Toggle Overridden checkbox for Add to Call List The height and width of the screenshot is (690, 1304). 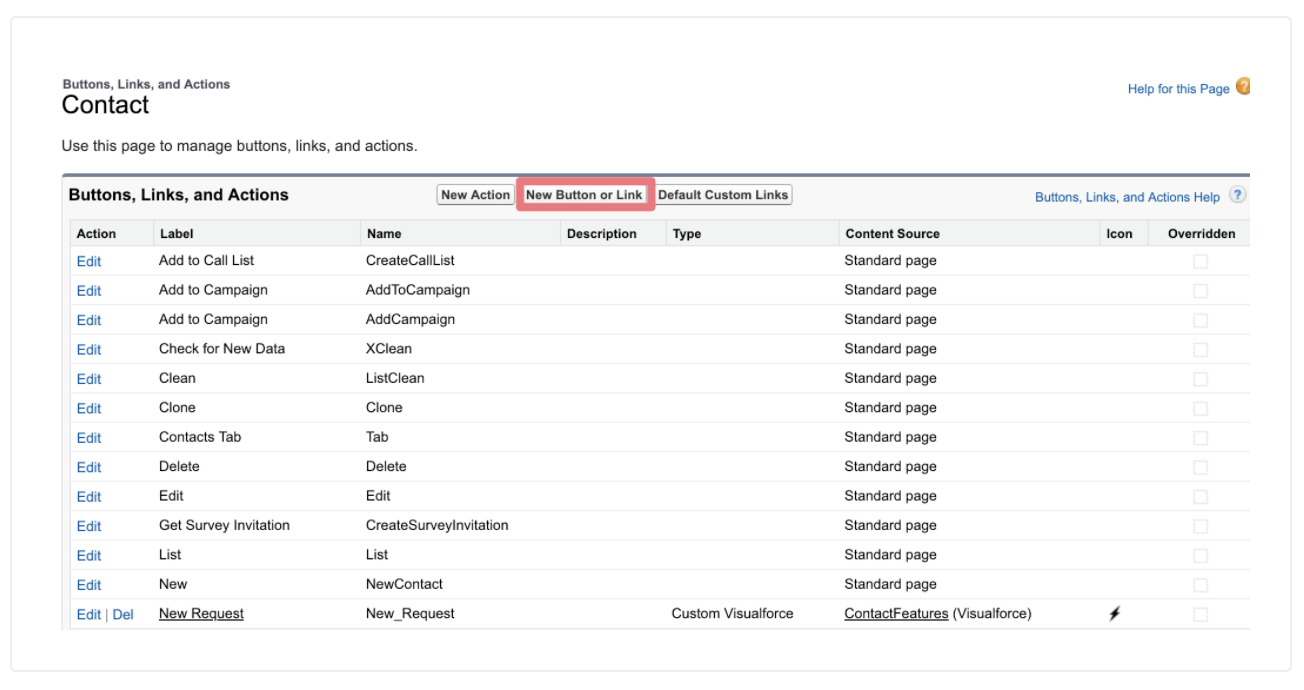pyautogui.click(x=1200, y=261)
